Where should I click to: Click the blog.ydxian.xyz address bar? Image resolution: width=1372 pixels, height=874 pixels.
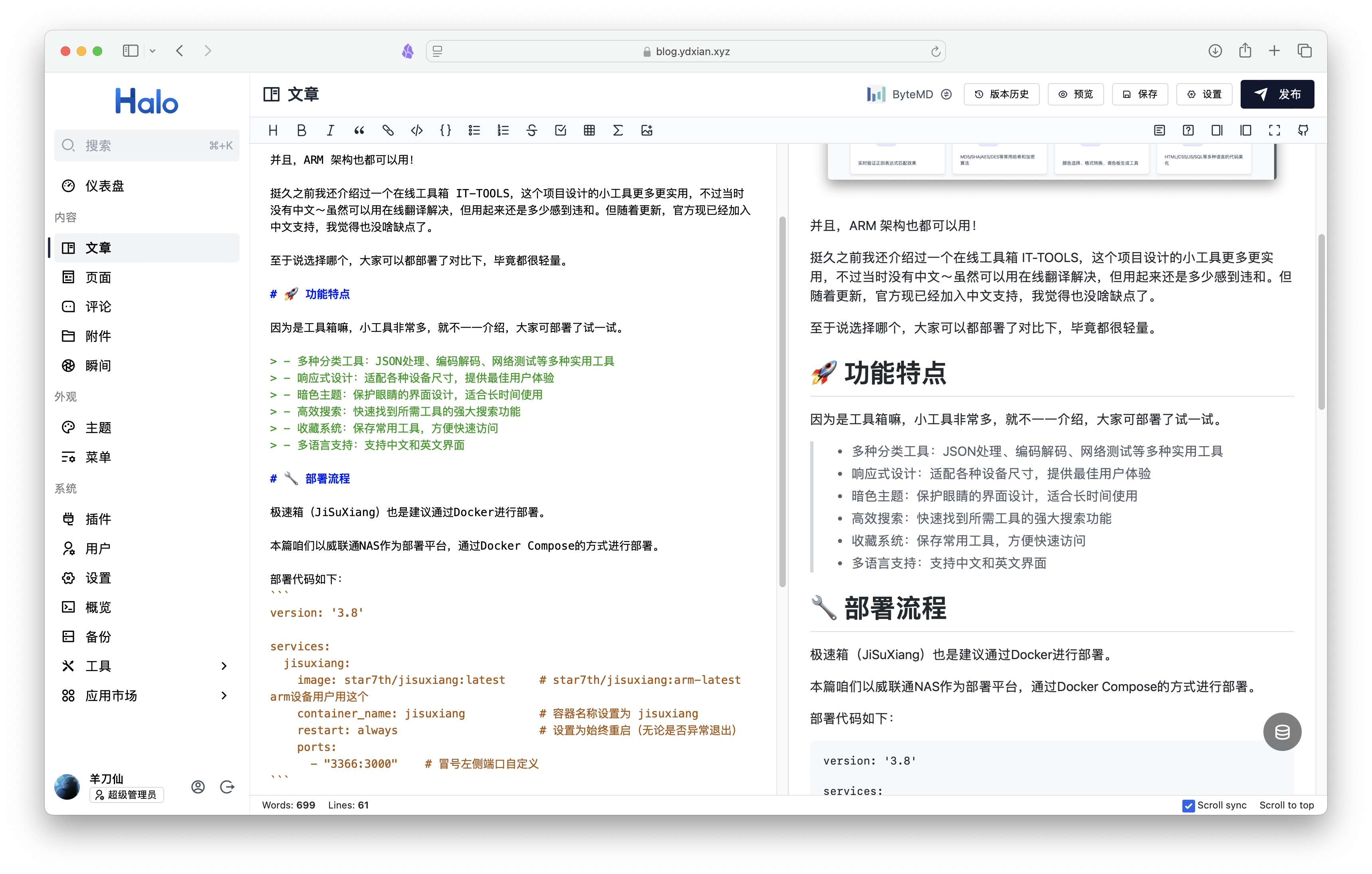(686, 51)
